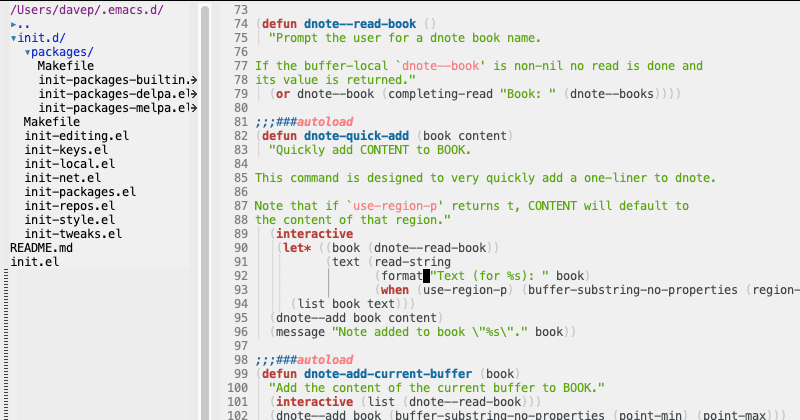Open init.d/ directory entry
Image resolution: width=800 pixels, height=420 pixels.
pos(42,38)
